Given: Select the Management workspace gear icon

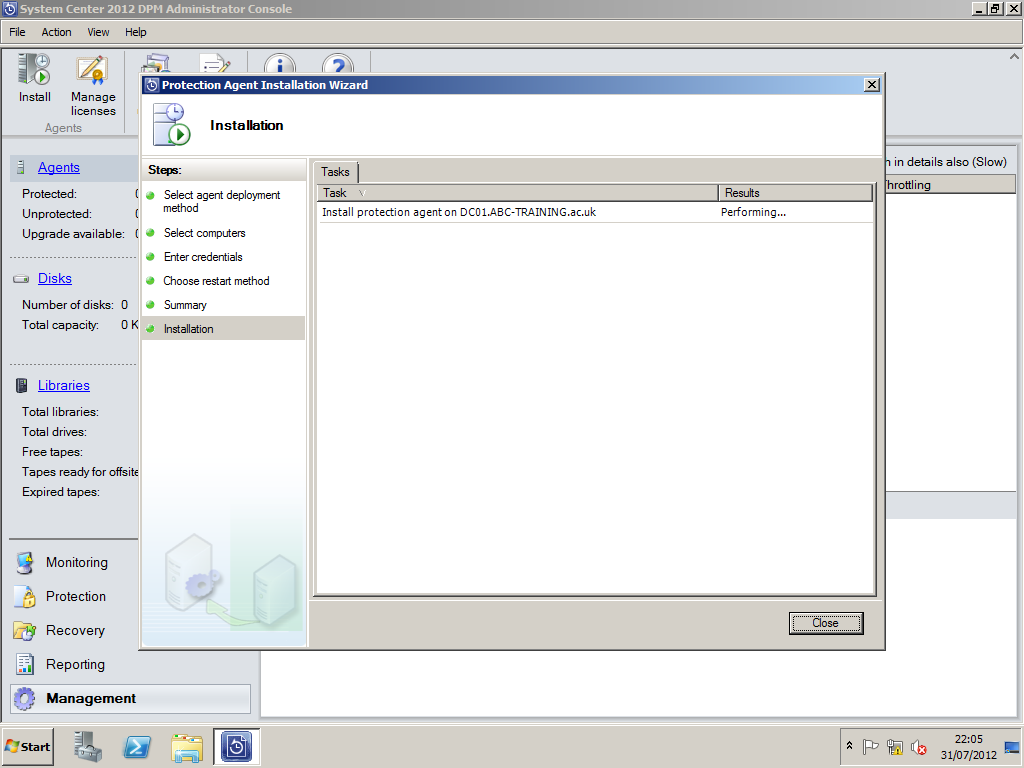Looking at the screenshot, I should [25, 699].
